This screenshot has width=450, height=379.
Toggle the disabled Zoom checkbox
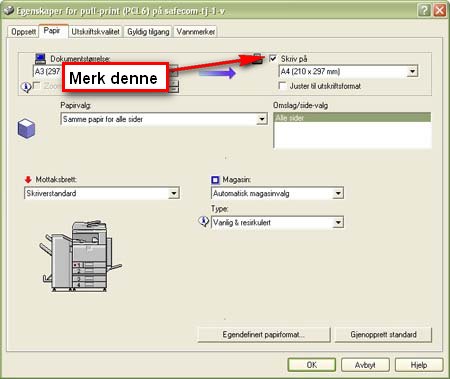click(37, 86)
